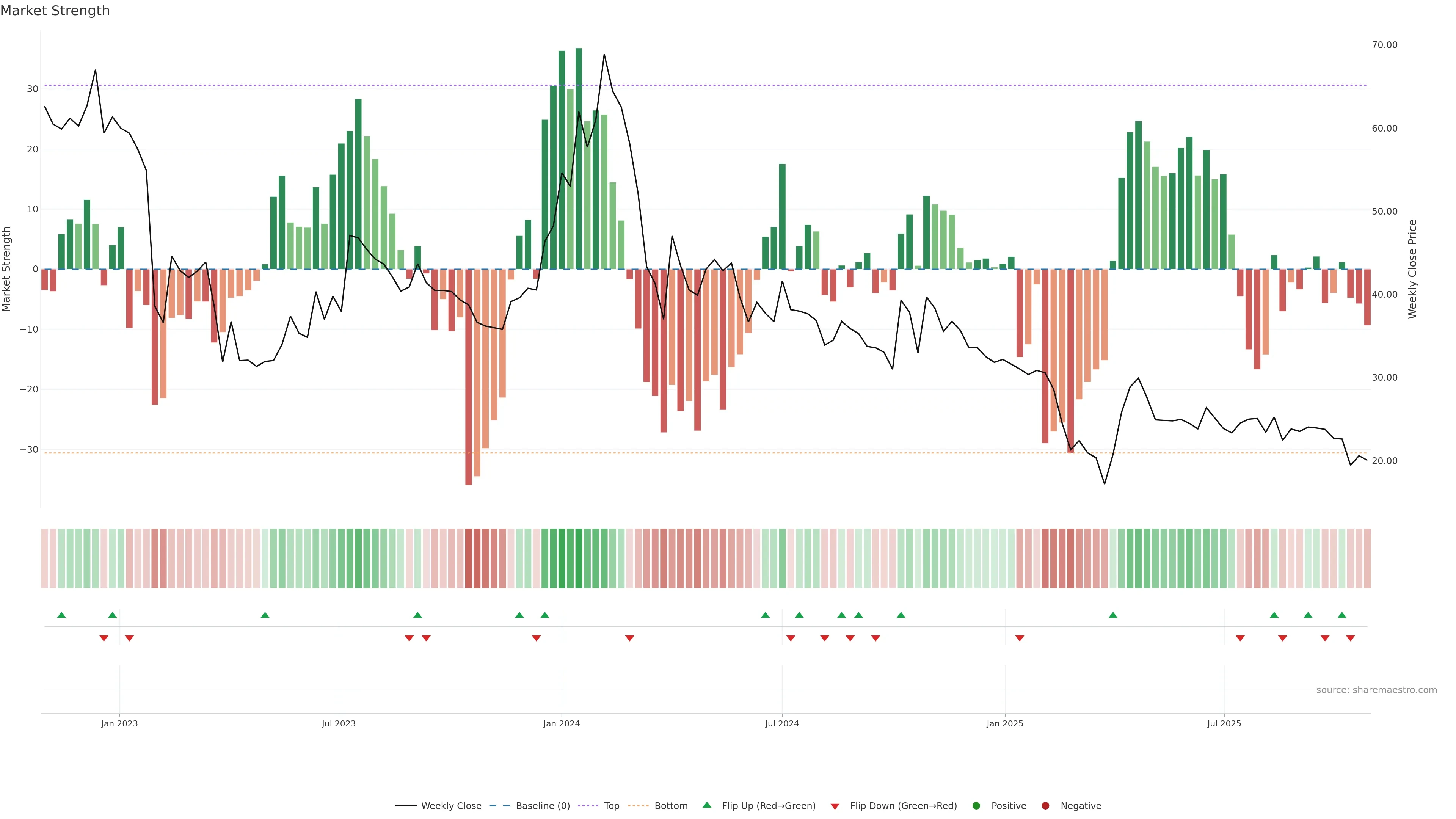This screenshot has height=819, width=1456.
Task: Click green Flip Up triangle in legend
Action: (706, 805)
